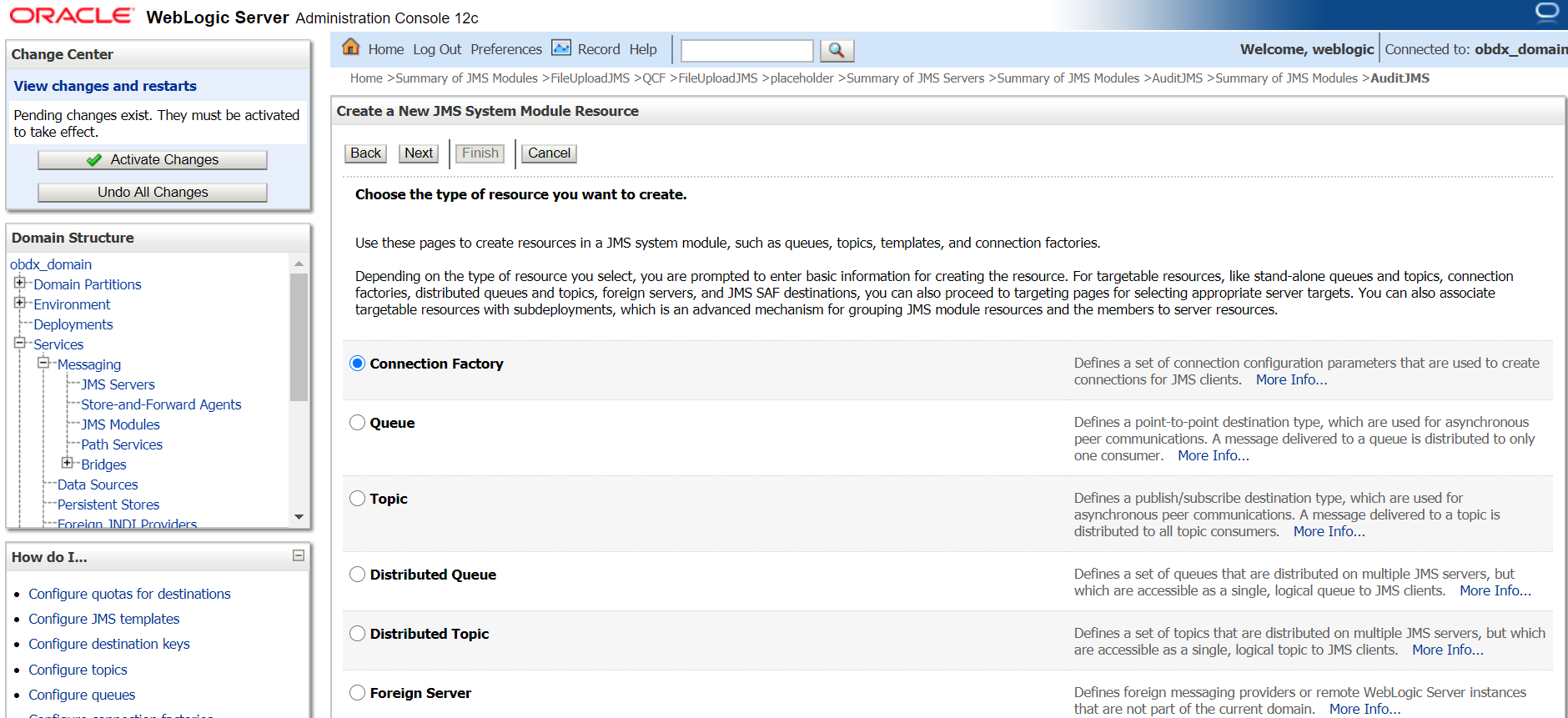The height and width of the screenshot is (718, 1568).
Task: Select the Queue radio button
Action: [x=357, y=423]
